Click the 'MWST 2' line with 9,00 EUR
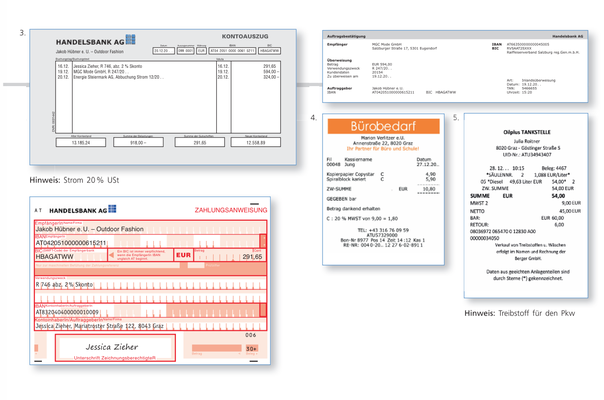The width and height of the screenshot is (604, 400). click(x=525, y=203)
